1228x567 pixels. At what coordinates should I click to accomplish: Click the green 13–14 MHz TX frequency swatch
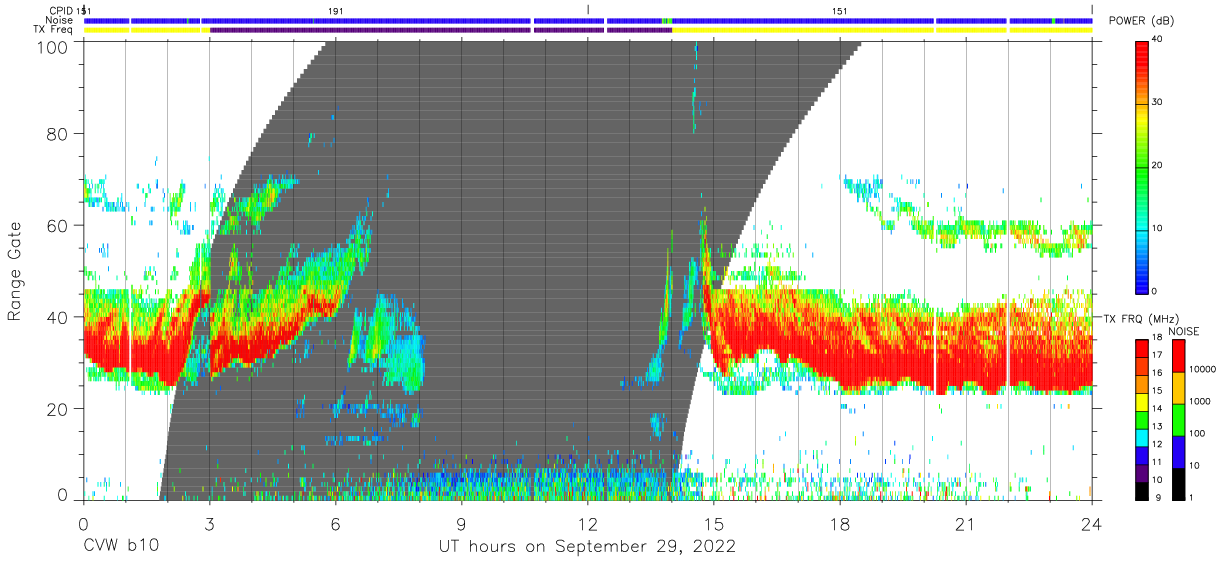tap(1143, 419)
